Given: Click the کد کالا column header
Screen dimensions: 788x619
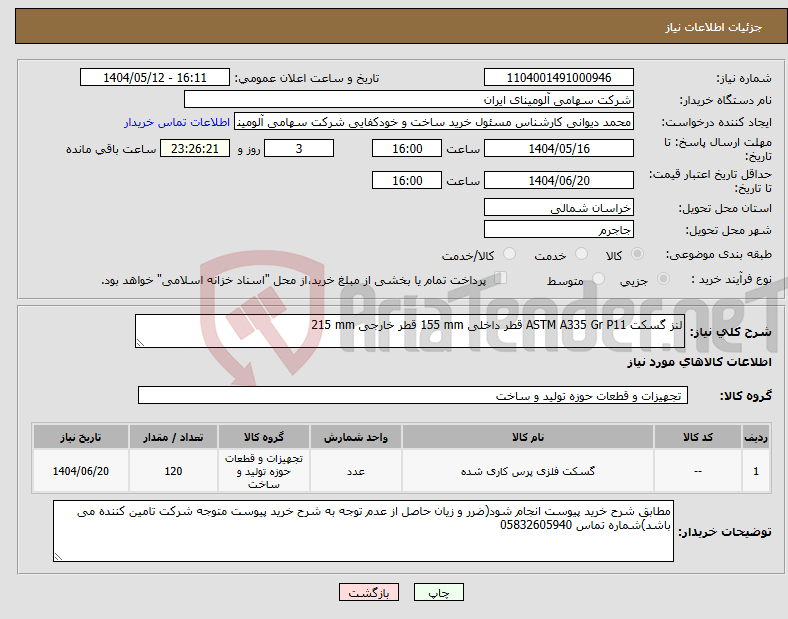Looking at the screenshot, I should coord(698,437).
